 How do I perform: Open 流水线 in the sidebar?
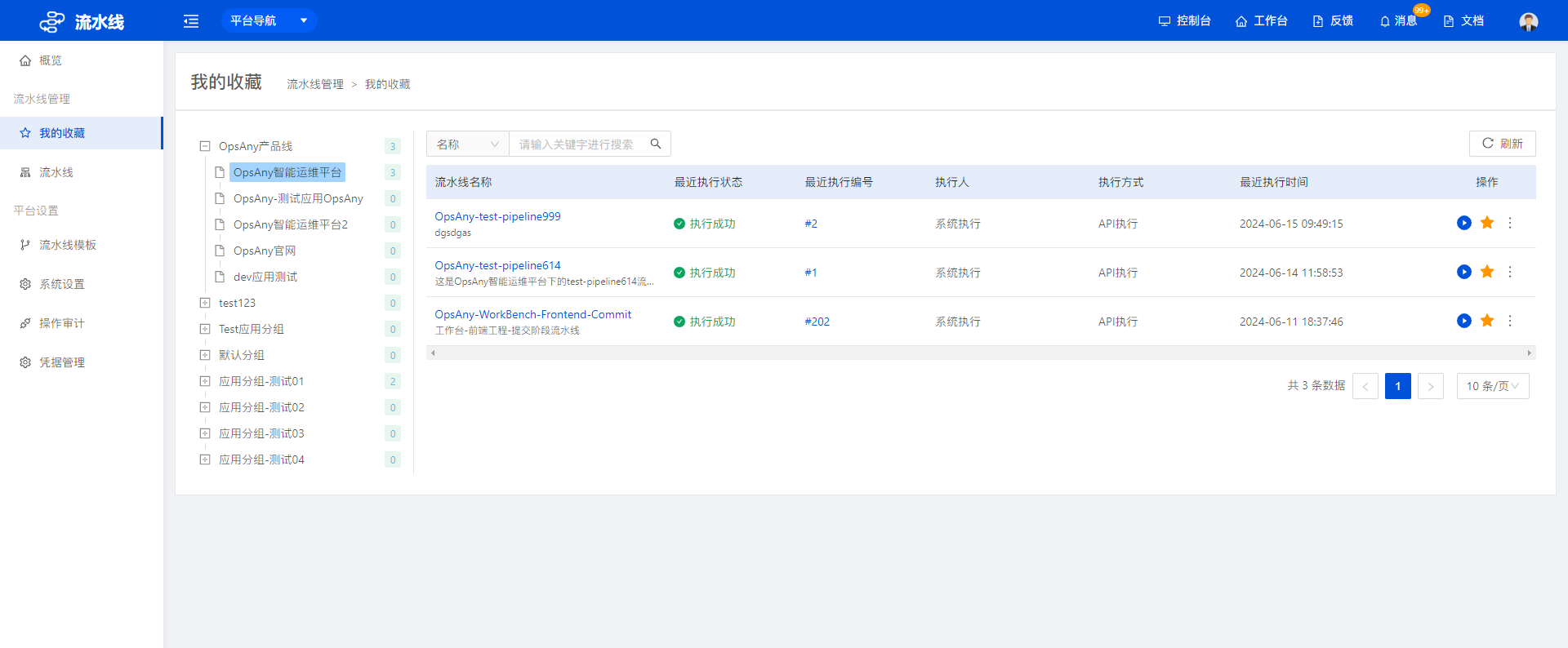click(82, 172)
